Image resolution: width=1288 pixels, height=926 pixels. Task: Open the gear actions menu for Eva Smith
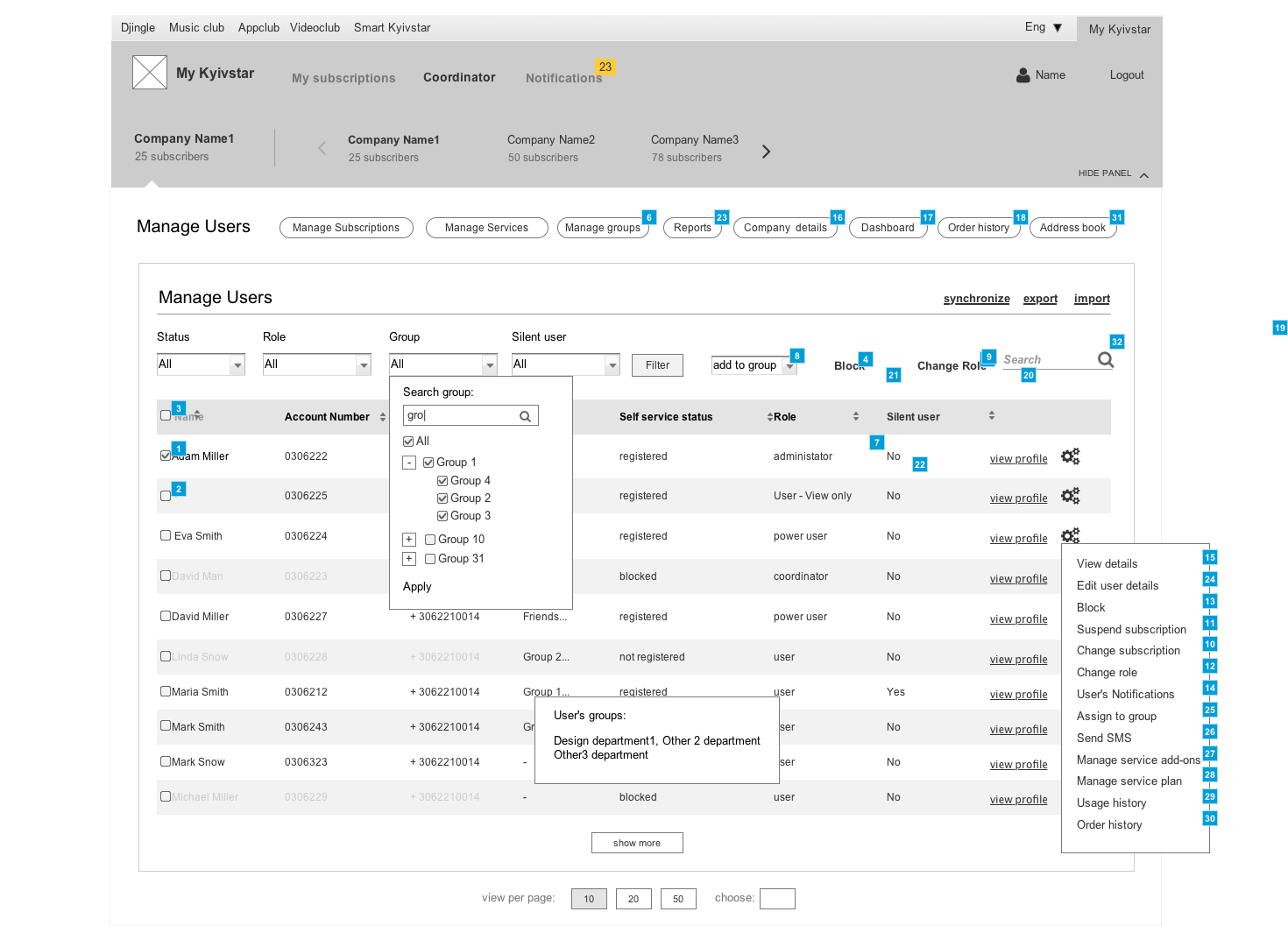click(1070, 535)
